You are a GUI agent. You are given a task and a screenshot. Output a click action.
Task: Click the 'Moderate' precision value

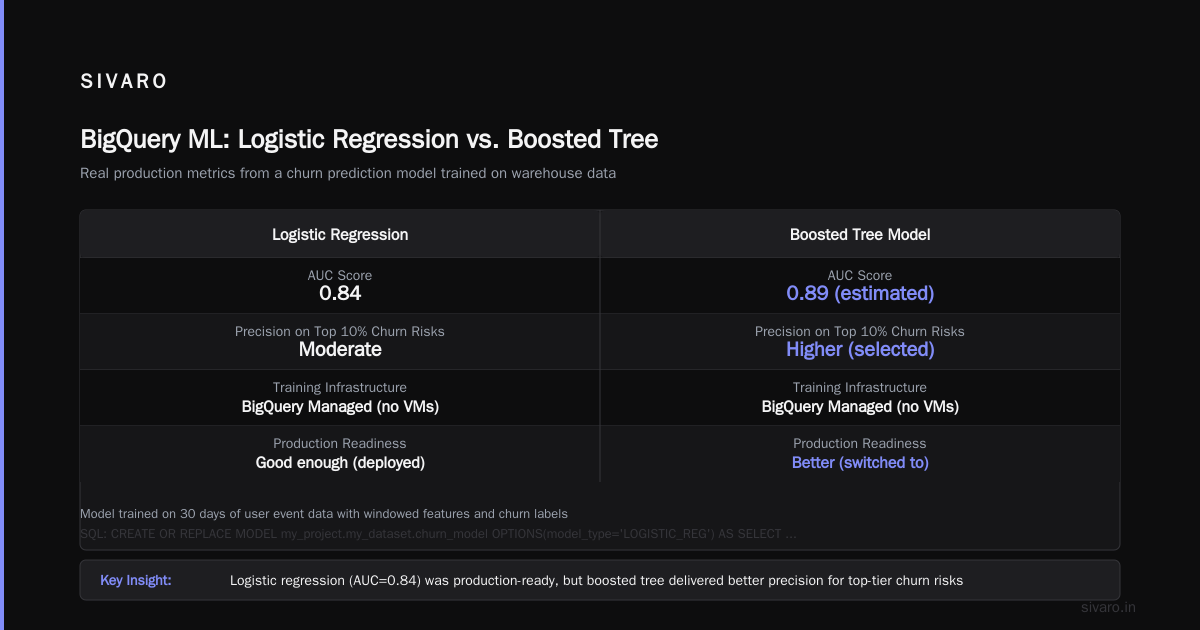[340, 349]
